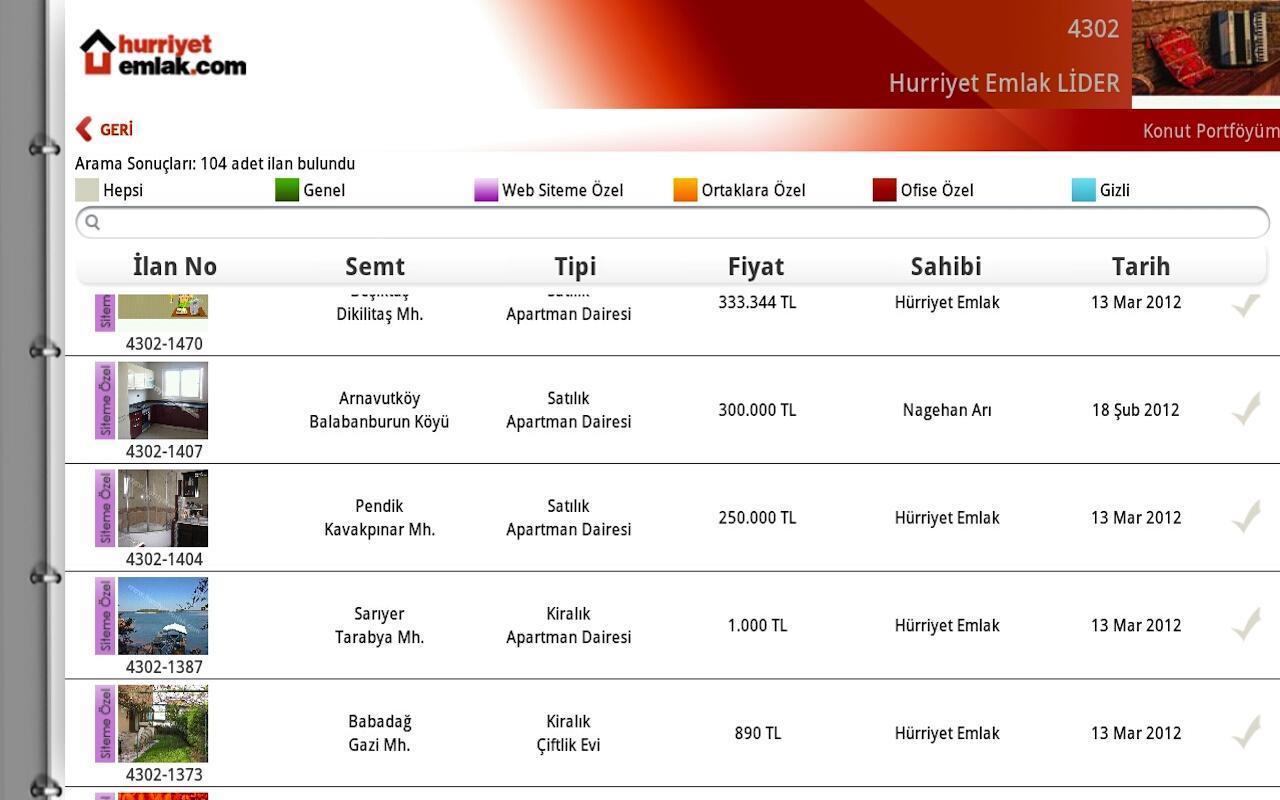Filter by purple Web Siteme Özel swatch
Viewport: 1280px width, 800px height.
coord(486,190)
